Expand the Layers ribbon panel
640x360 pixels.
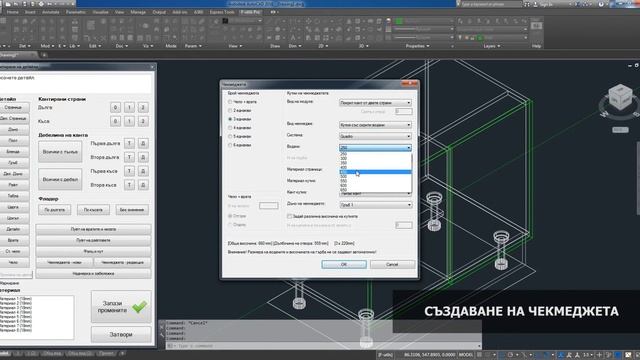(x=492, y=46)
